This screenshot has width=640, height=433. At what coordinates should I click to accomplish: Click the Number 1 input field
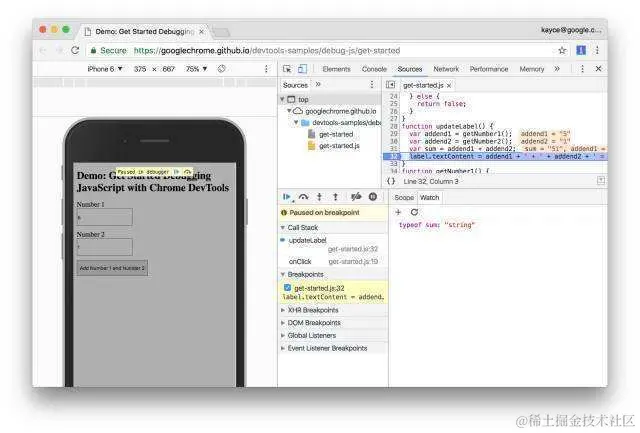[x=104, y=217]
